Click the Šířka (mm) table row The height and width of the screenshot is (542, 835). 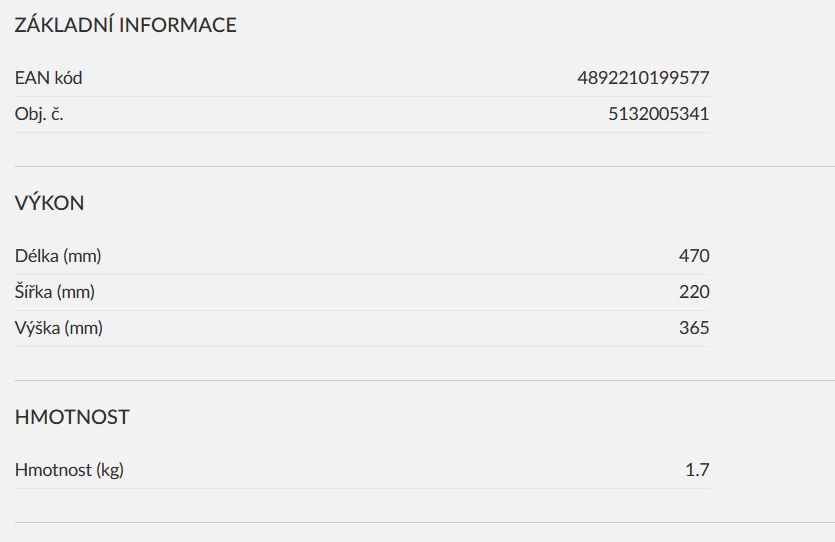[x=362, y=292]
